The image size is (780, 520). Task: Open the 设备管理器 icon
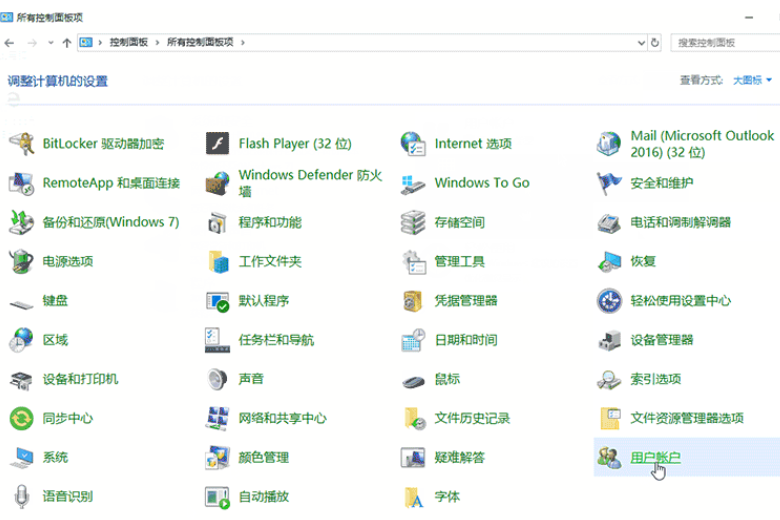609,340
